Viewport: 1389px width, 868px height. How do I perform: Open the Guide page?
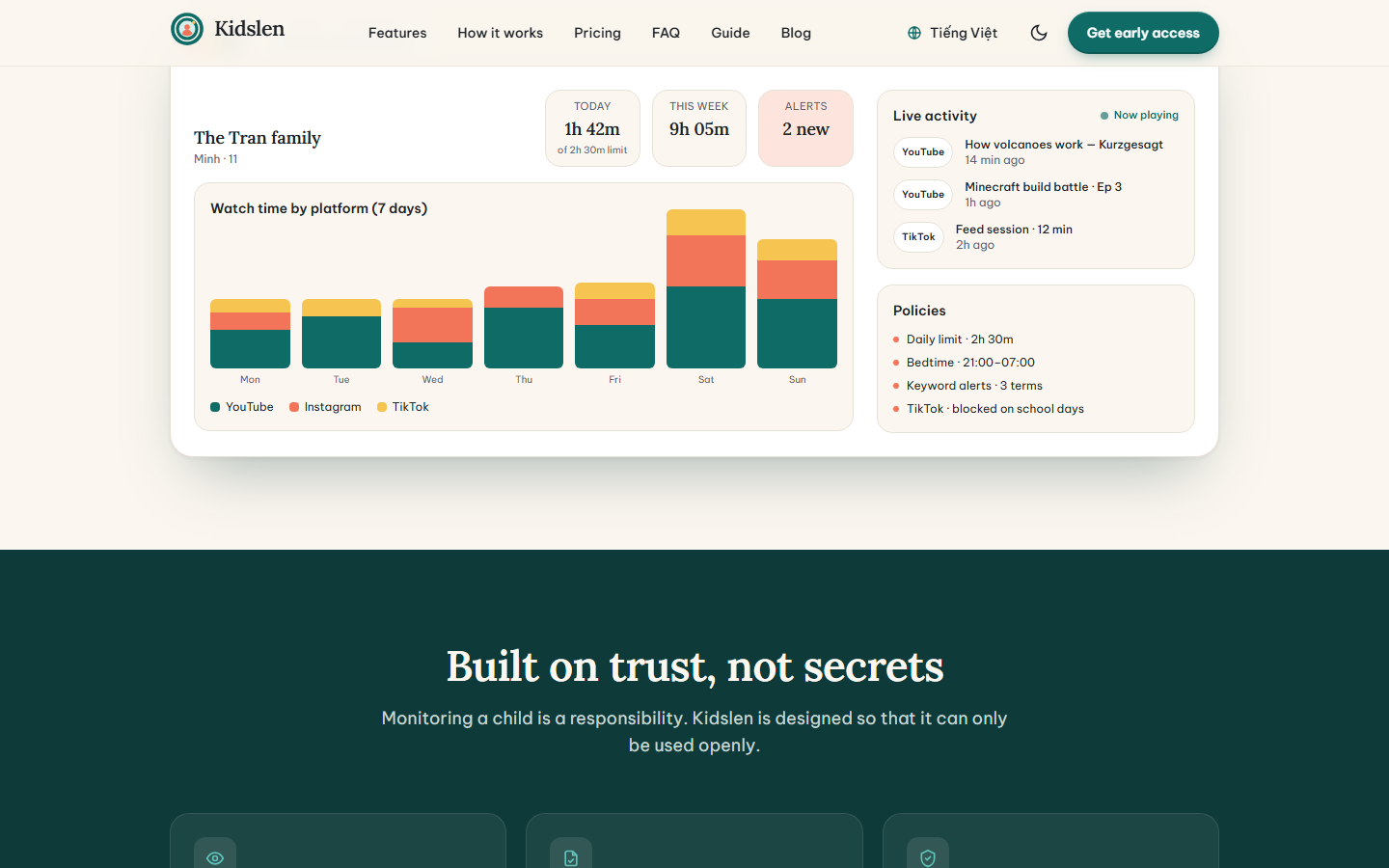[730, 33]
